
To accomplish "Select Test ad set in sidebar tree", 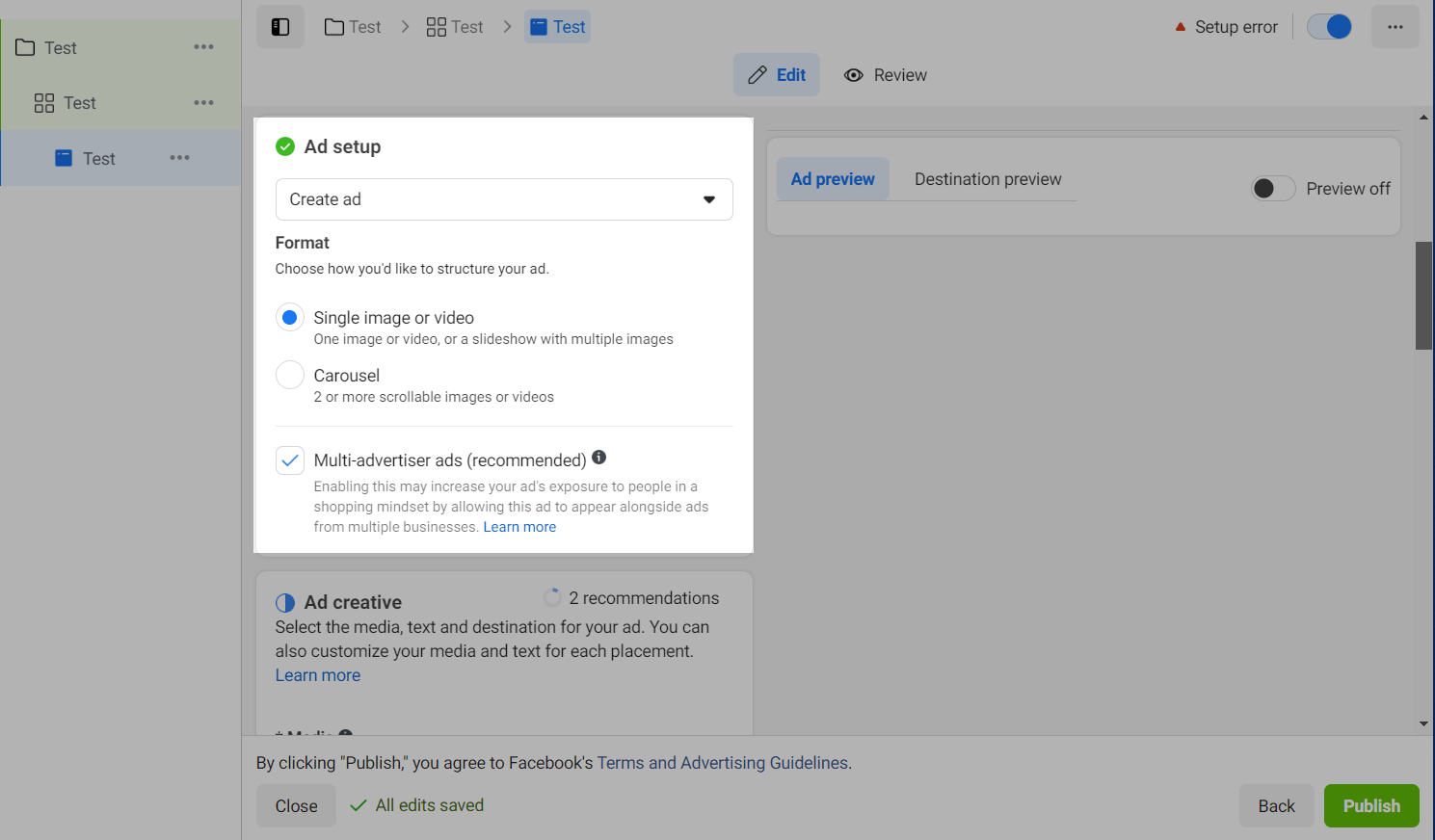I will click(x=79, y=103).
